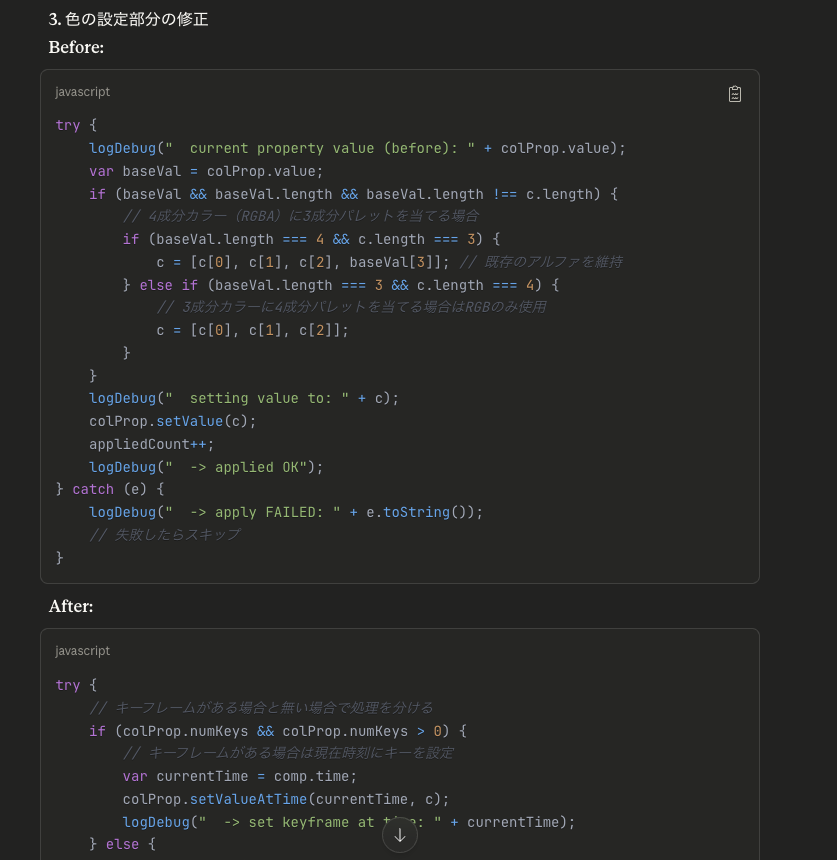Click the colProp.setValueAtTime(currentTime, c) line
The image size is (837, 860).
tap(286, 799)
